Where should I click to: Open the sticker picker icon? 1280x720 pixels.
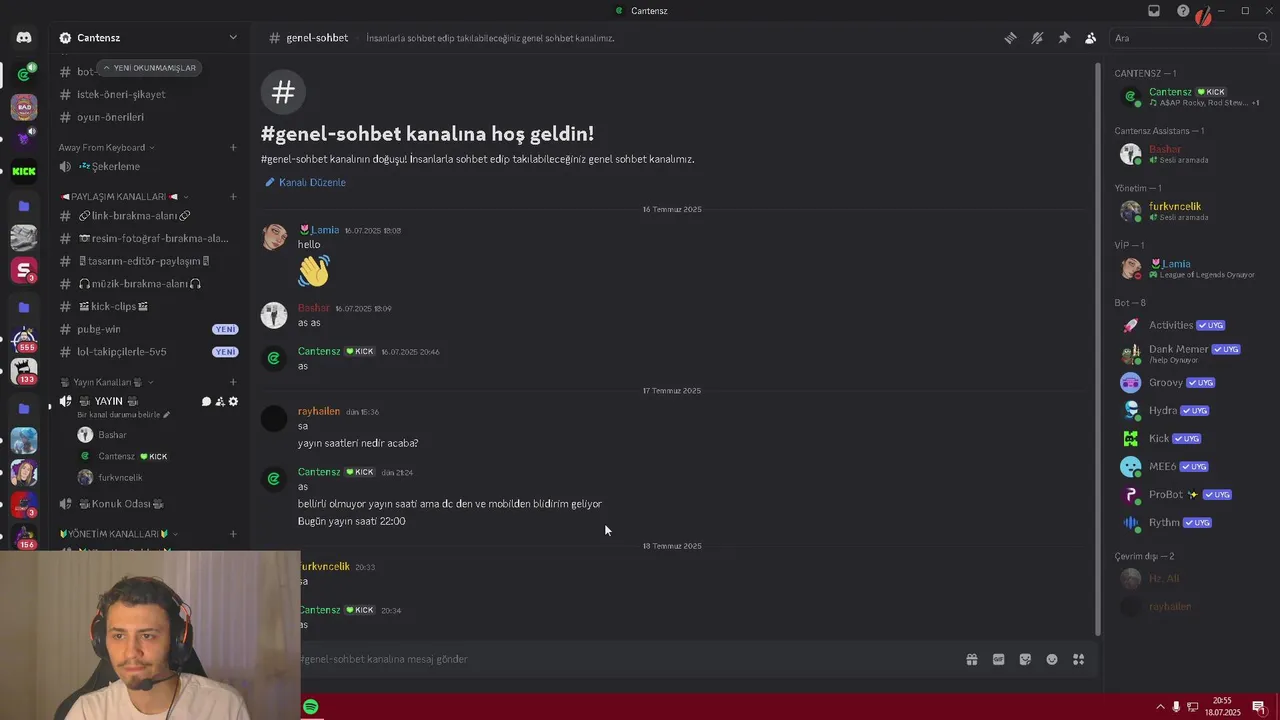[1025, 659]
